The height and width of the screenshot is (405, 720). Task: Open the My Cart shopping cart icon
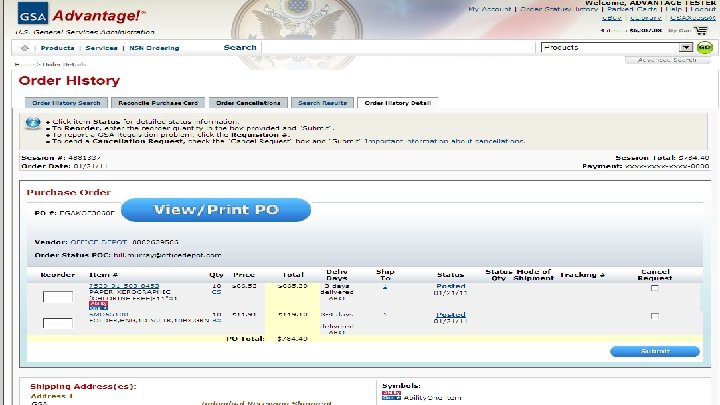(x=701, y=30)
